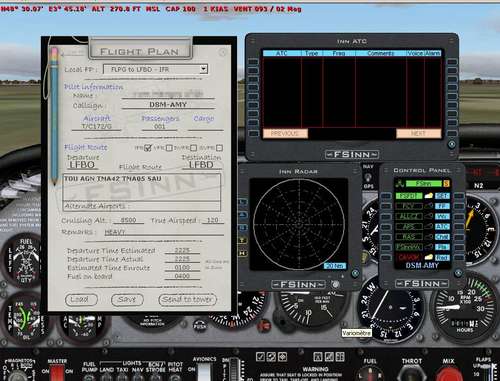Image resolution: width=500 pixels, height=381 pixels.
Task: Click the Voice column header
Action: click(415, 53)
